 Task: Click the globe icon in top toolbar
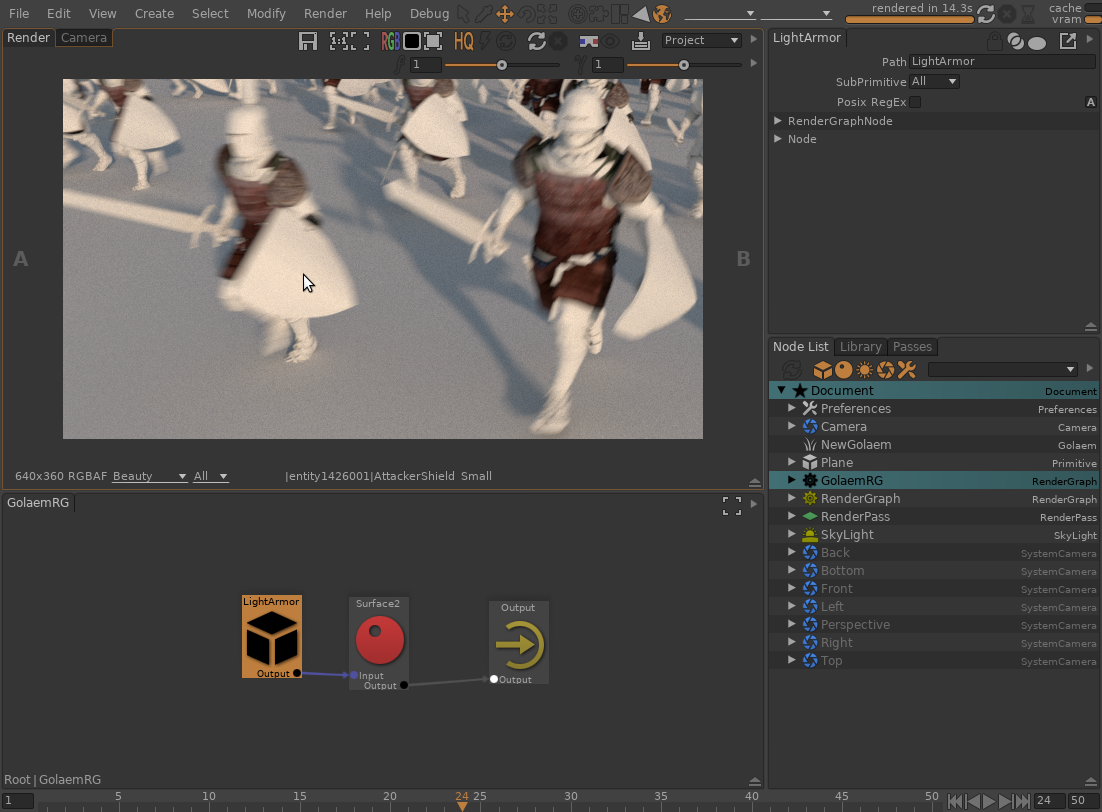click(x=661, y=14)
